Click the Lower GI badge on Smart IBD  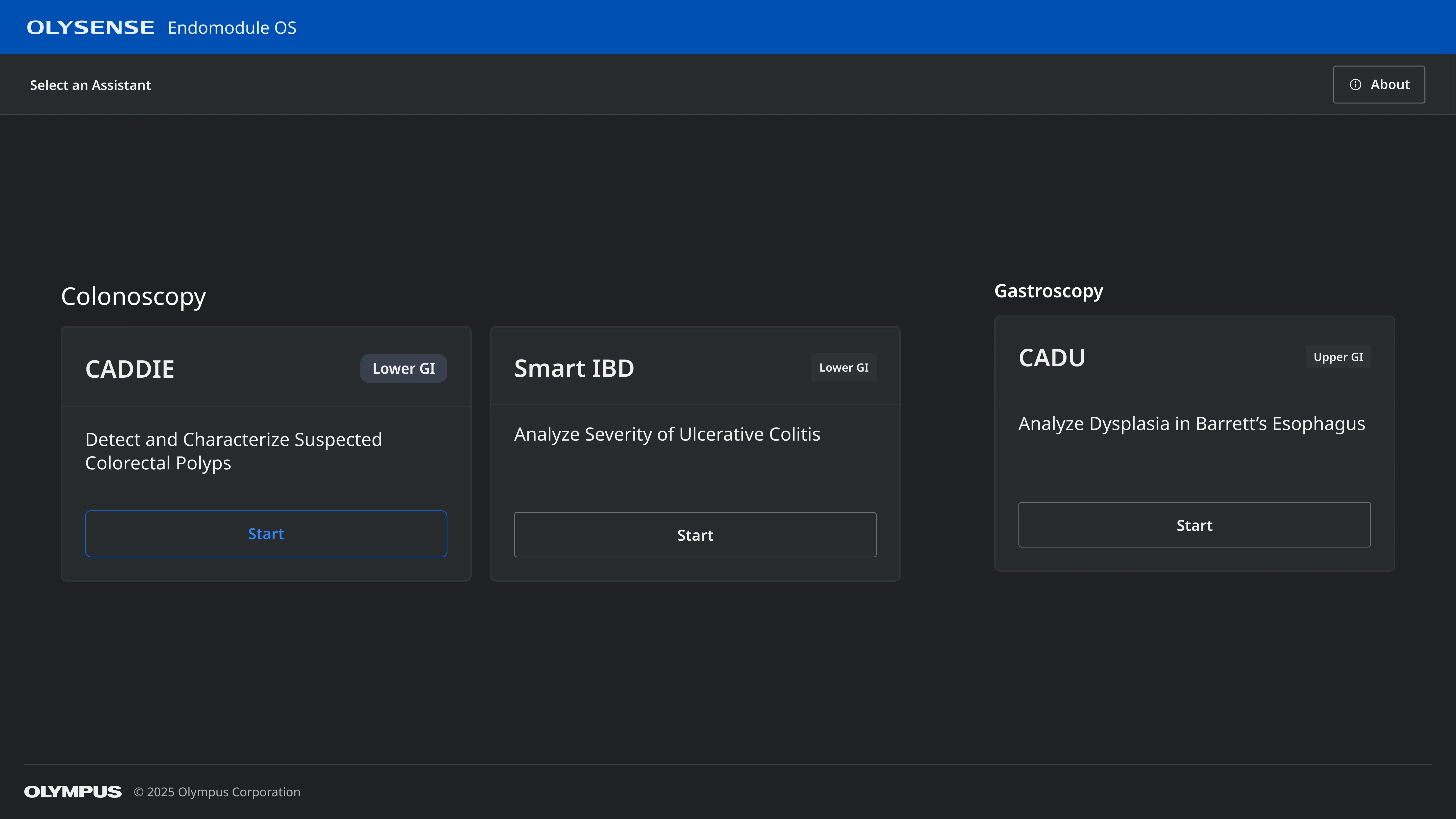pyautogui.click(x=843, y=367)
